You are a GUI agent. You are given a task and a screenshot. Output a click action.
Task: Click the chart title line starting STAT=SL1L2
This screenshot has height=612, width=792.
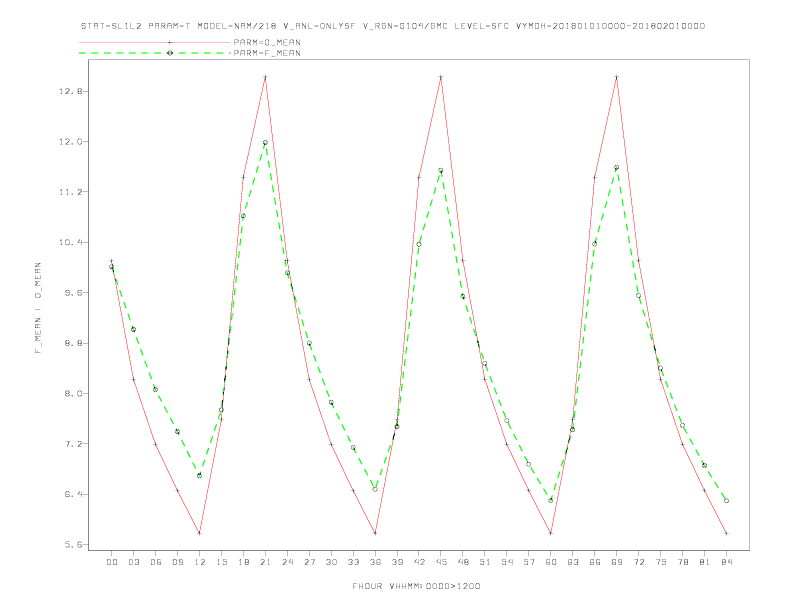pyautogui.click(x=393, y=26)
